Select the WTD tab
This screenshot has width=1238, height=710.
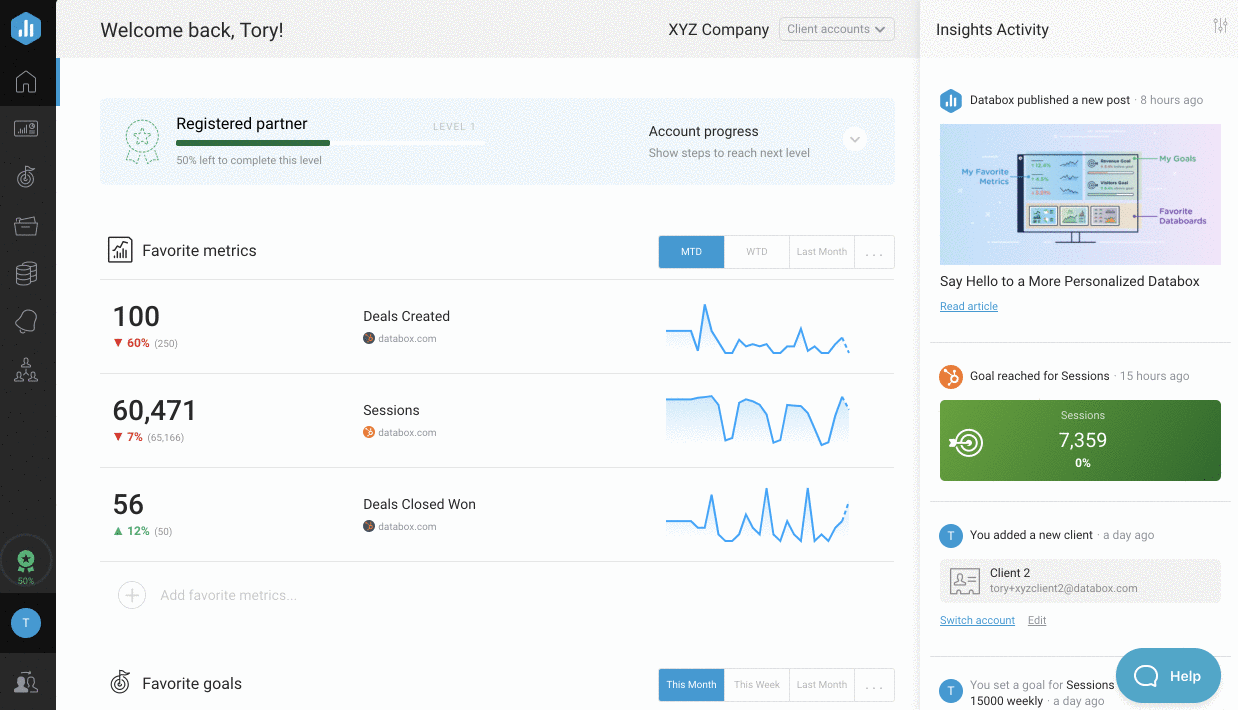pyautogui.click(x=756, y=252)
